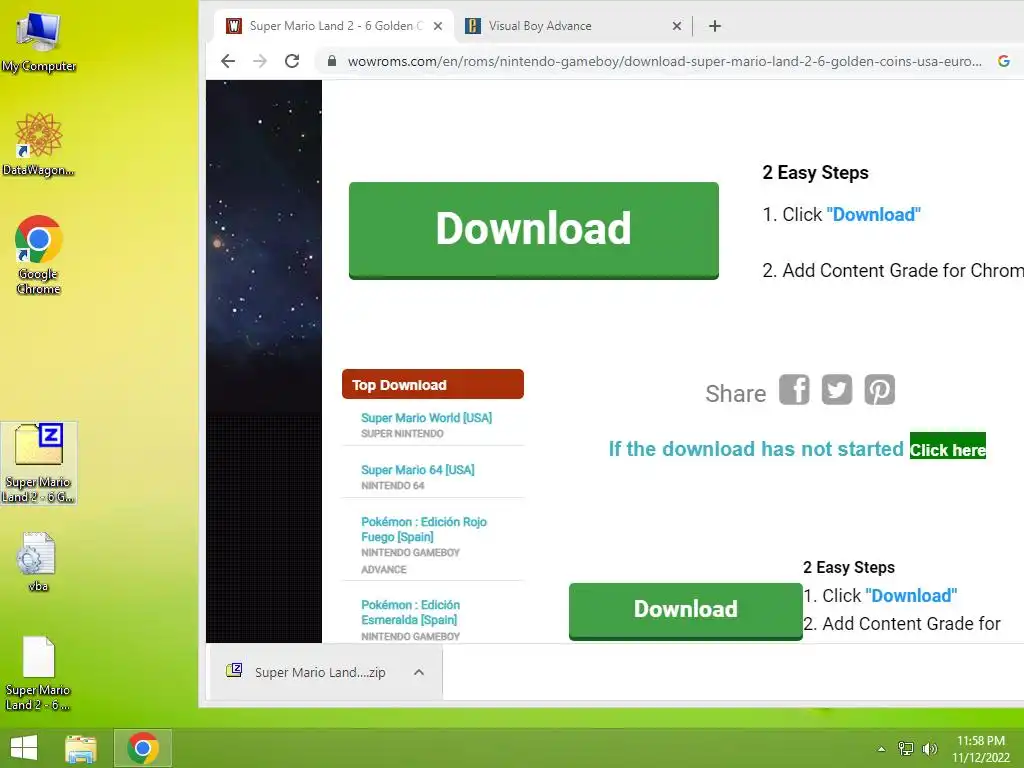
Task: Select extracted Super Mario Land 2 blank file icon
Action: (38, 673)
